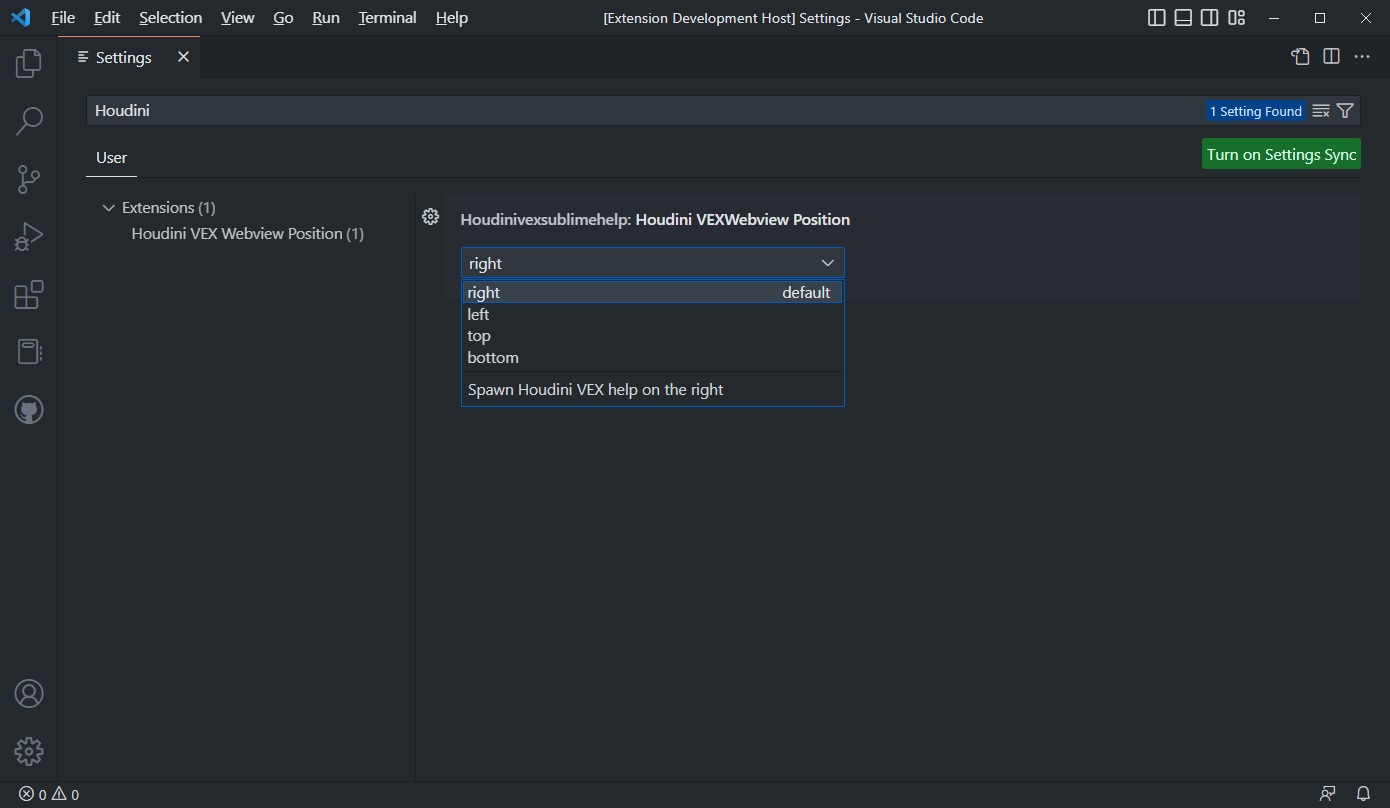Choose 'left' option in dropdown list
The height and width of the screenshot is (808, 1390).
coord(652,314)
